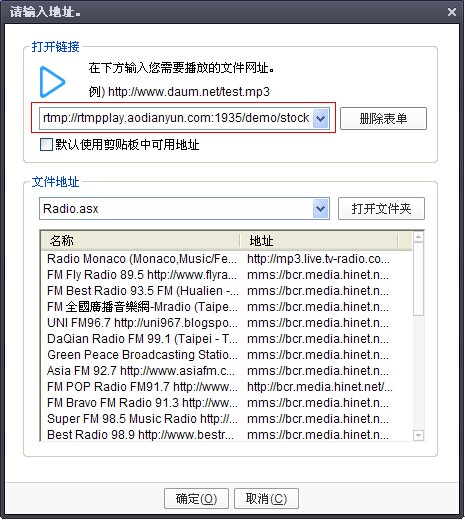Image resolution: width=465 pixels, height=520 pixels.
Task: Select Radio Monaco station entry
Action: [227, 259]
